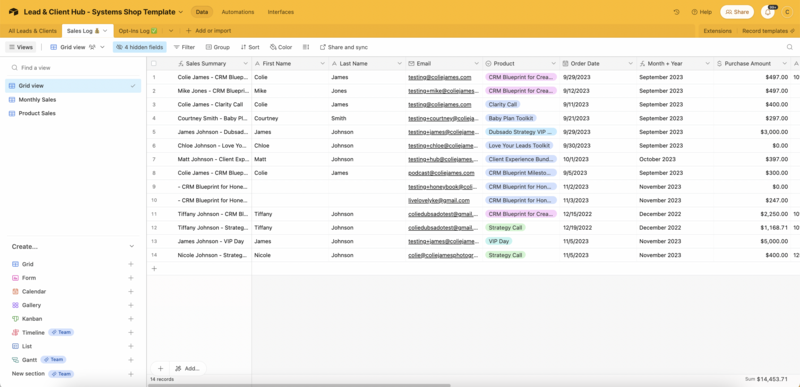800x387 pixels.
Task: Add a new Gantt view with plus
Action: (131, 360)
